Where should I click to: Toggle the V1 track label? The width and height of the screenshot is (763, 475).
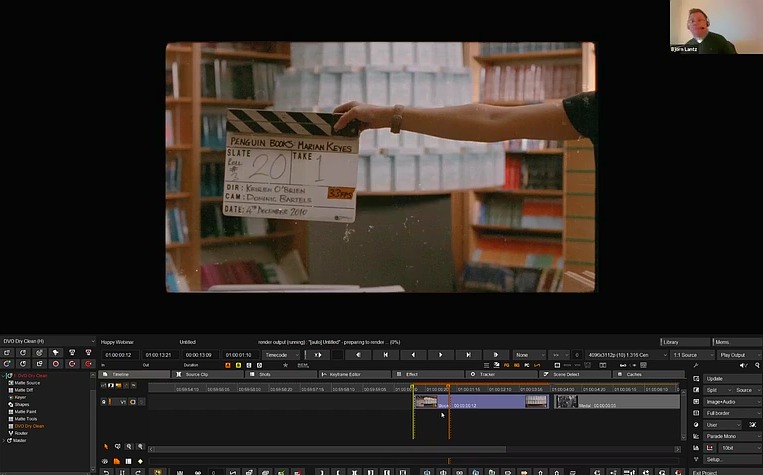point(123,402)
